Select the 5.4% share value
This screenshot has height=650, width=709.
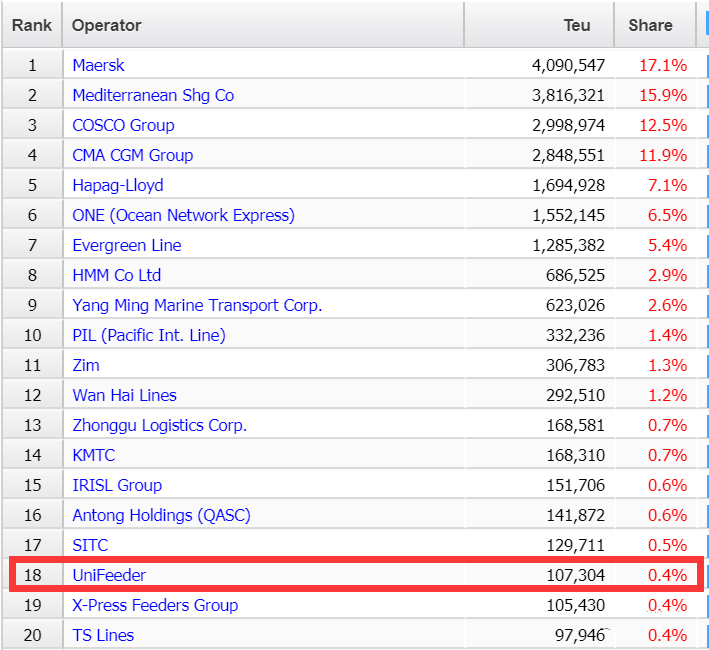click(x=667, y=245)
